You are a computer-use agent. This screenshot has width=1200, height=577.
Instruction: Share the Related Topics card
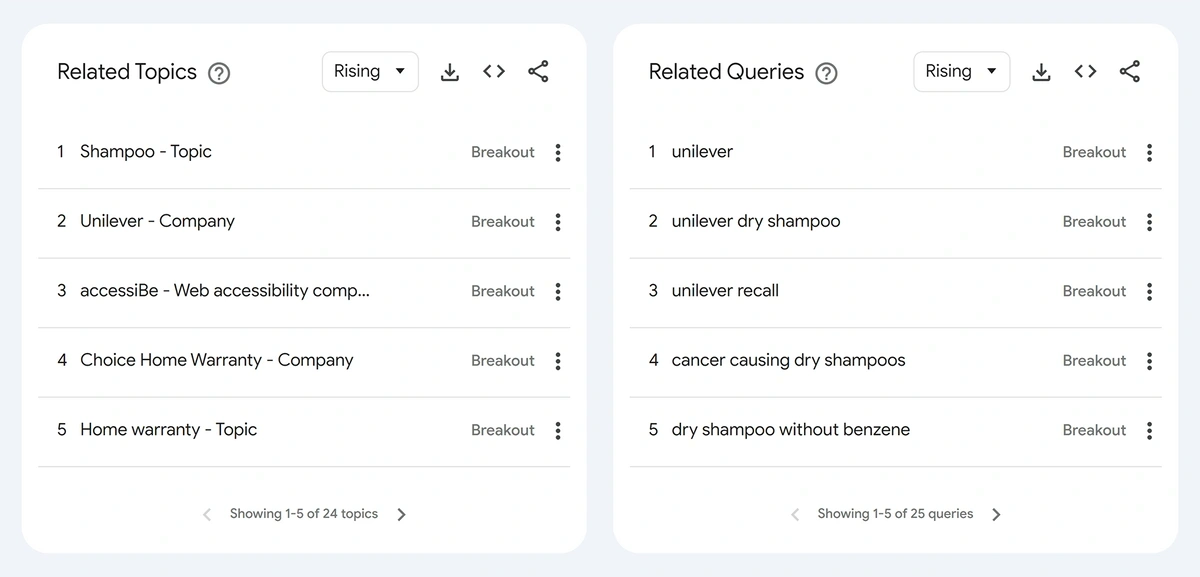click(x=538, y=72)
